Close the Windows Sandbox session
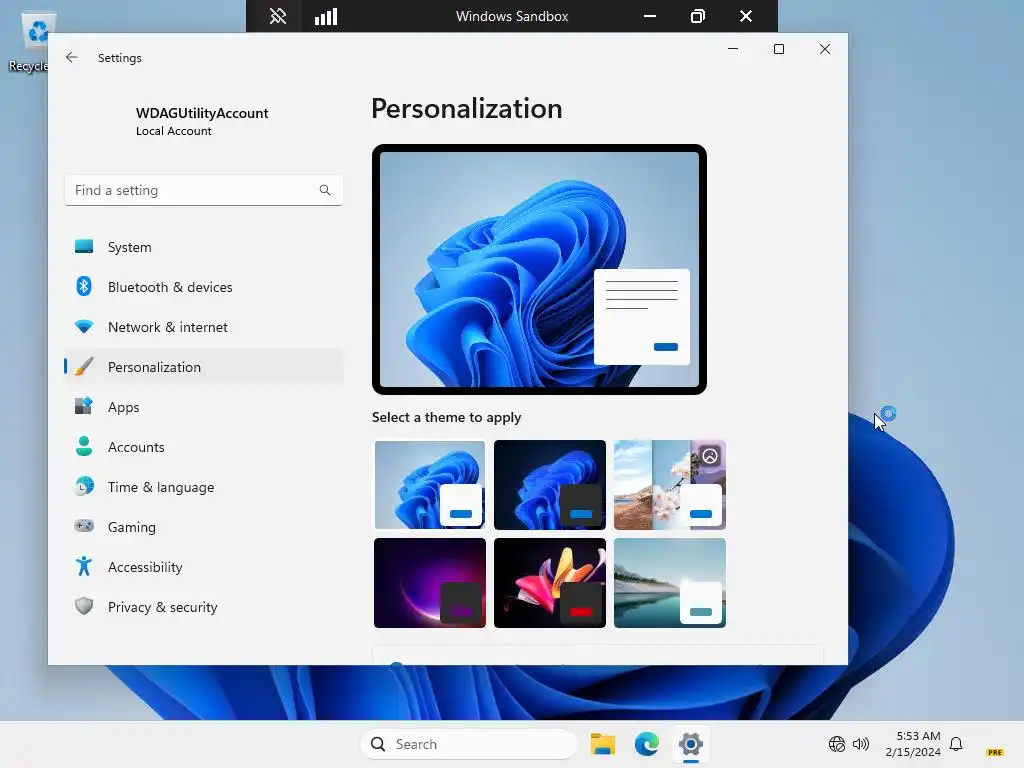The width and height of the screenshot is (1024, 768). 746,16
